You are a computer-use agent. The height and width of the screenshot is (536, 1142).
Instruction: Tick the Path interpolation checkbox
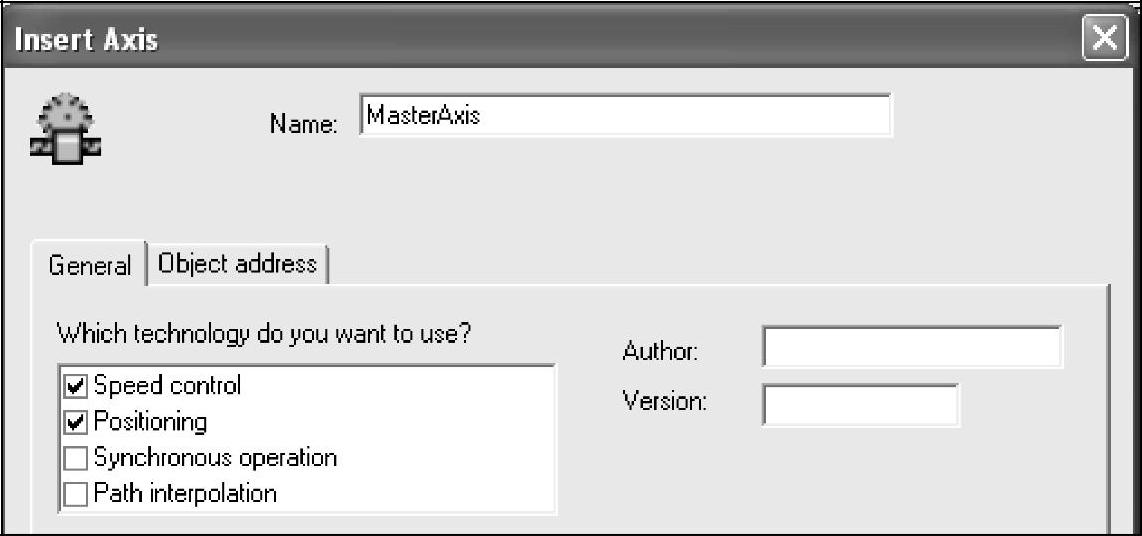pyautogui.click(x=75, y=494)
